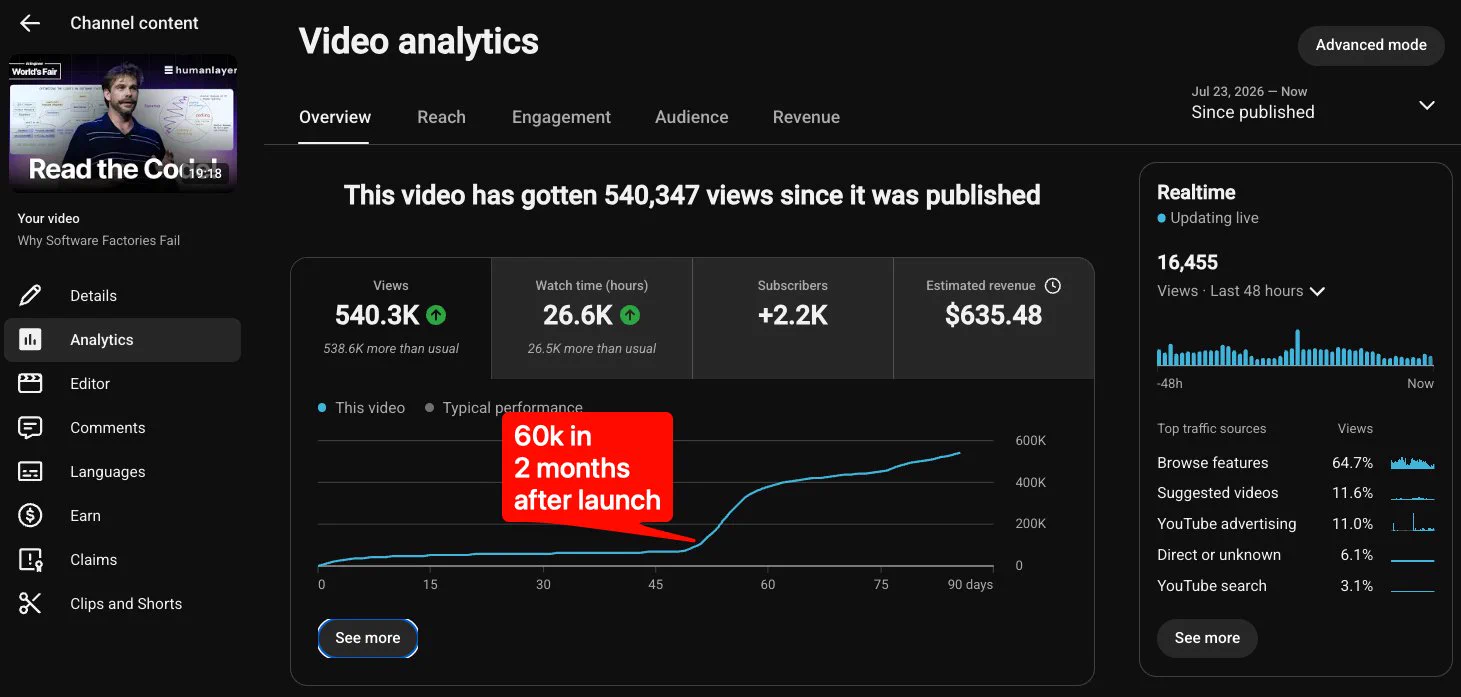
Task: Click the Clips and Shorts scissors icon
Action: pos(30,603)
